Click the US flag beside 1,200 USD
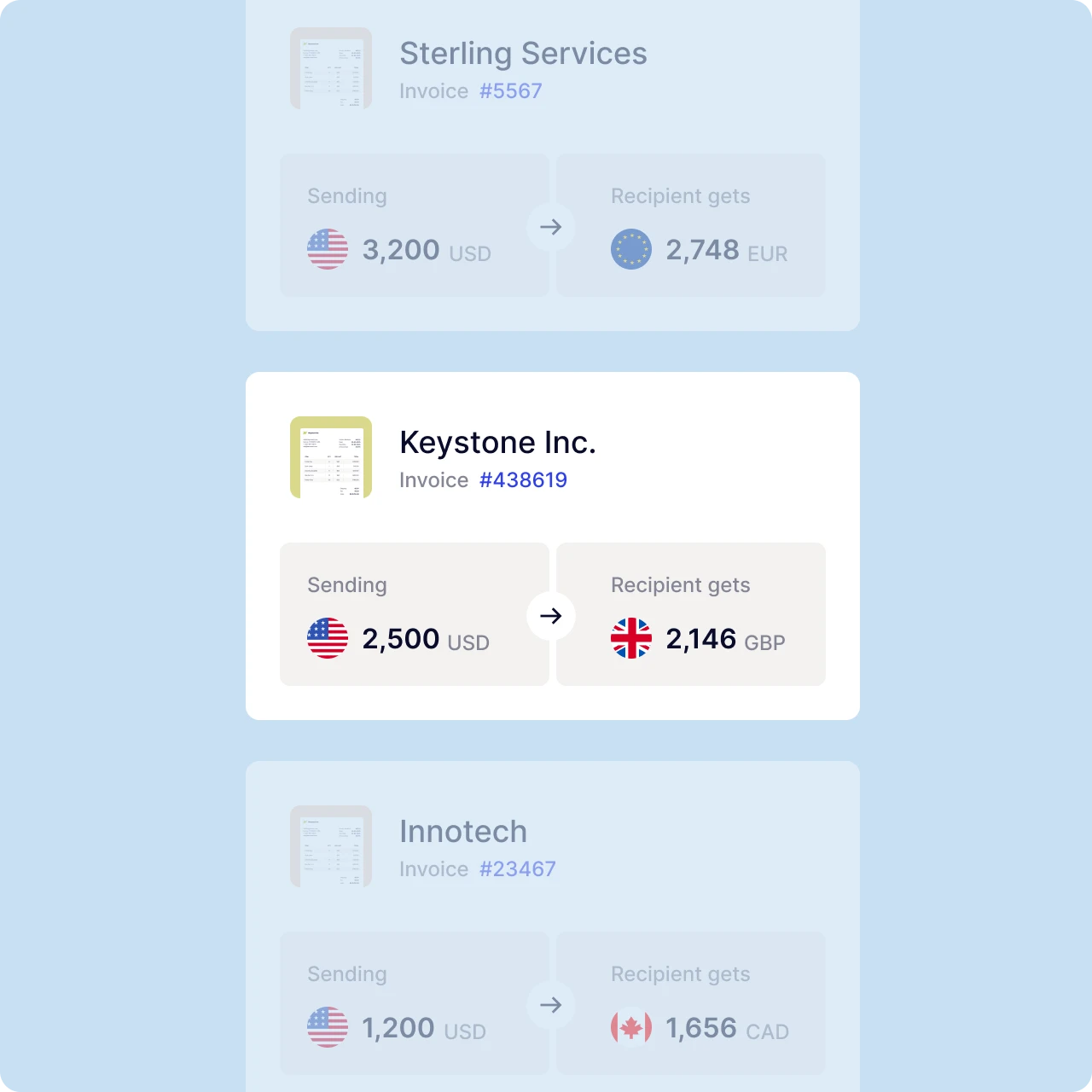The width and height of the screenshot is (1092, 1092). [x=328, y=1027]
